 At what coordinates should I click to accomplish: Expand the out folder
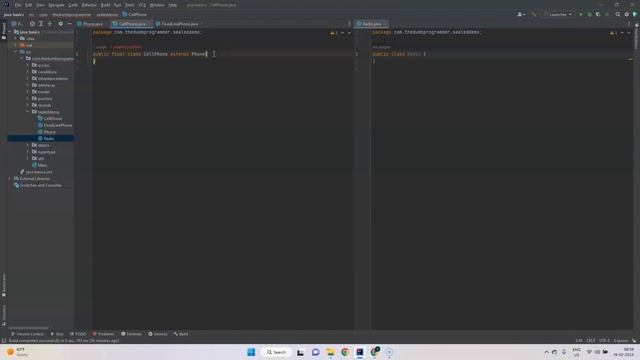point(16,45)
